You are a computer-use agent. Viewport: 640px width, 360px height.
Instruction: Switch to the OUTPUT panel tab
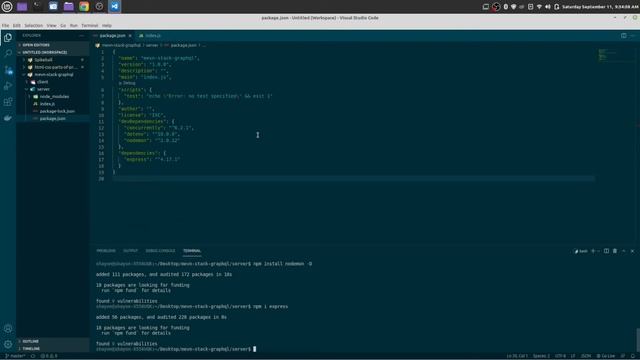click(x=131, y=251)
